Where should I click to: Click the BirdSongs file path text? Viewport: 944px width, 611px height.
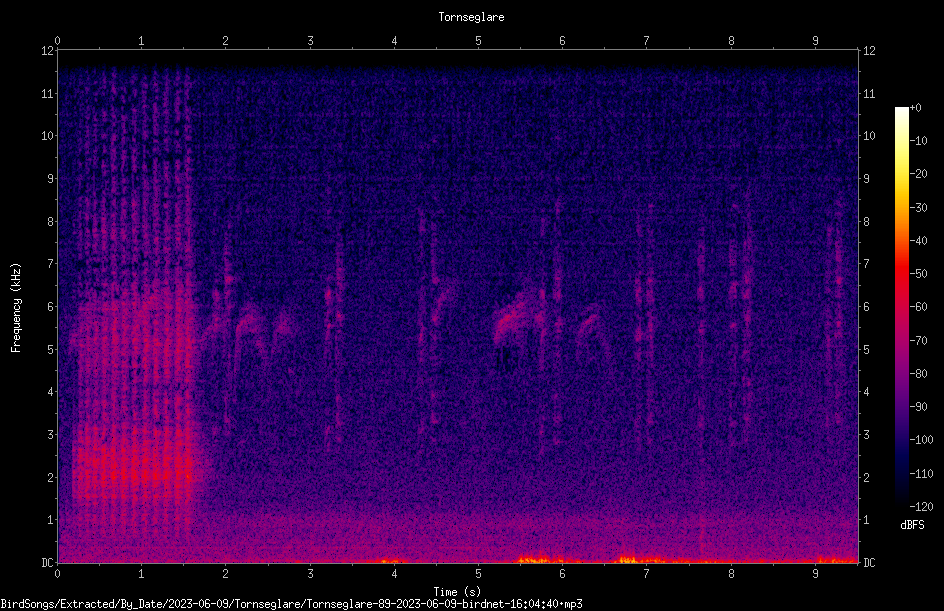291,604
